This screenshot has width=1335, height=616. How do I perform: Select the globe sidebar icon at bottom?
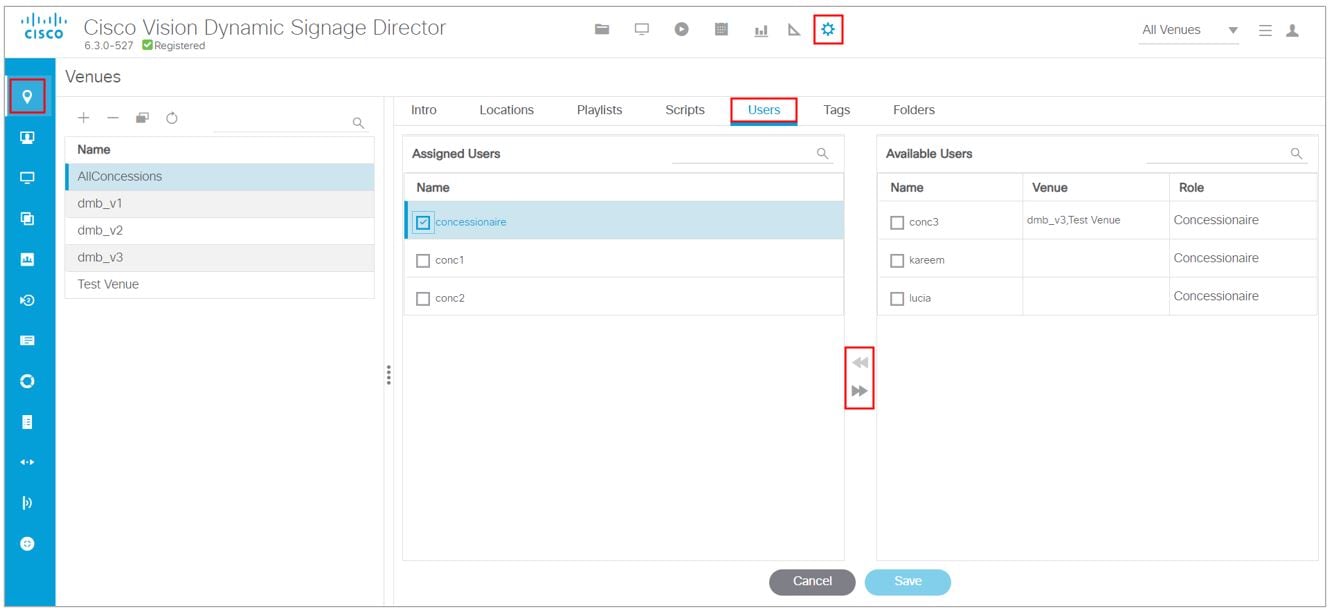(27, 543)
